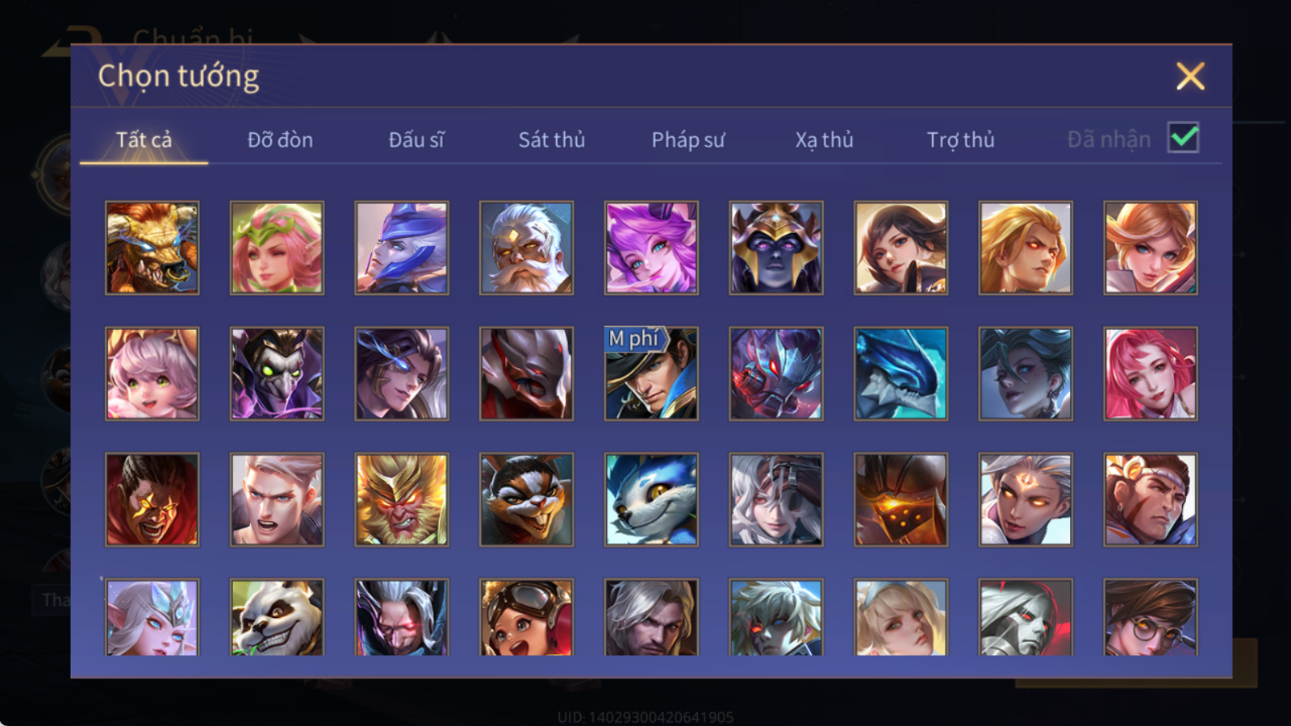1291x726 pixels.
Task: Pick the purple-haired girl hero
Action: [x=651, y=248]
